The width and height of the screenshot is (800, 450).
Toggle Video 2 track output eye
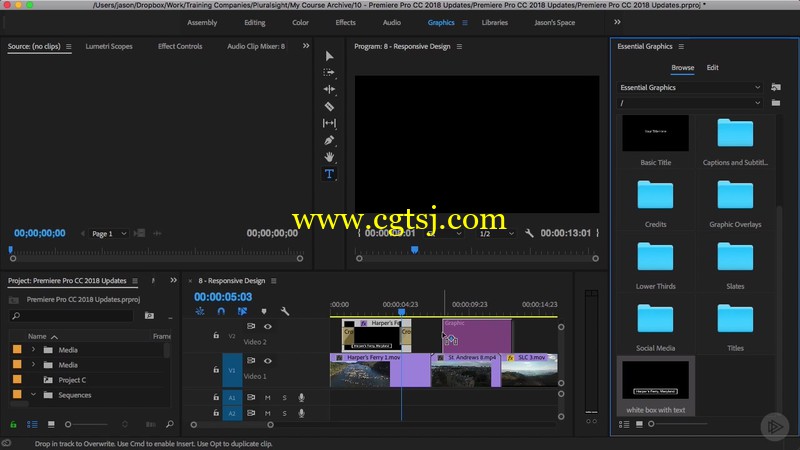267,327
